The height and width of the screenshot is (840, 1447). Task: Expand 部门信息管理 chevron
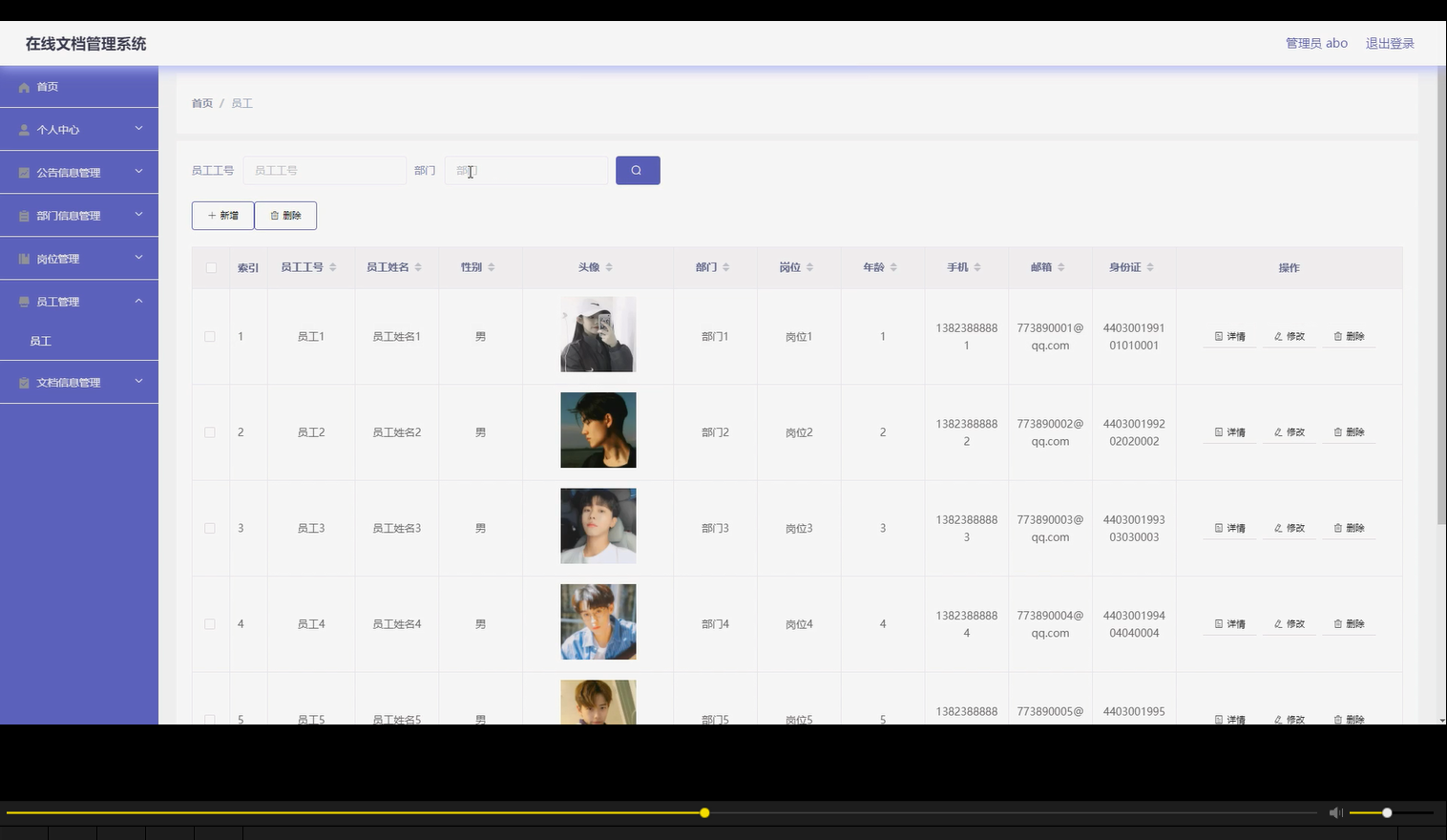point(138,215)
